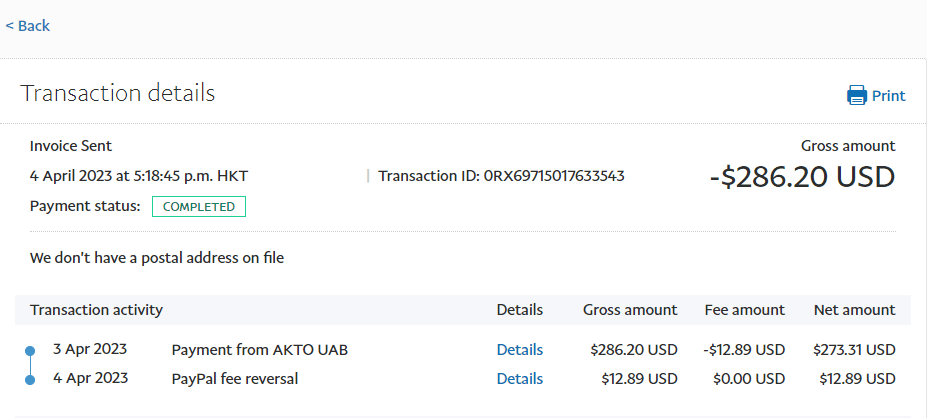Click the -$12.89 USD fee value
This screenshot has width=927, height=418.
[x=744, y=350]
